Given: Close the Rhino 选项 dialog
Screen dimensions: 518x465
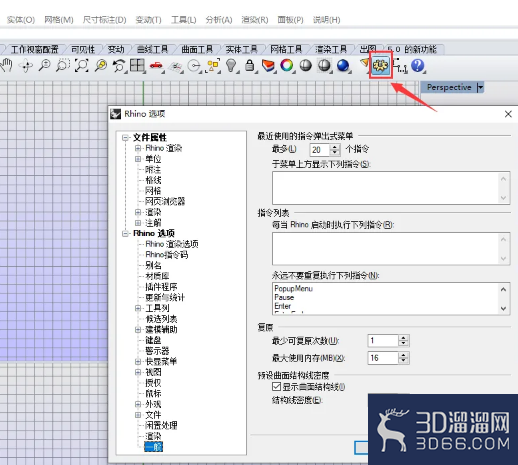Looking at the screenshot, I should point(508,114).
